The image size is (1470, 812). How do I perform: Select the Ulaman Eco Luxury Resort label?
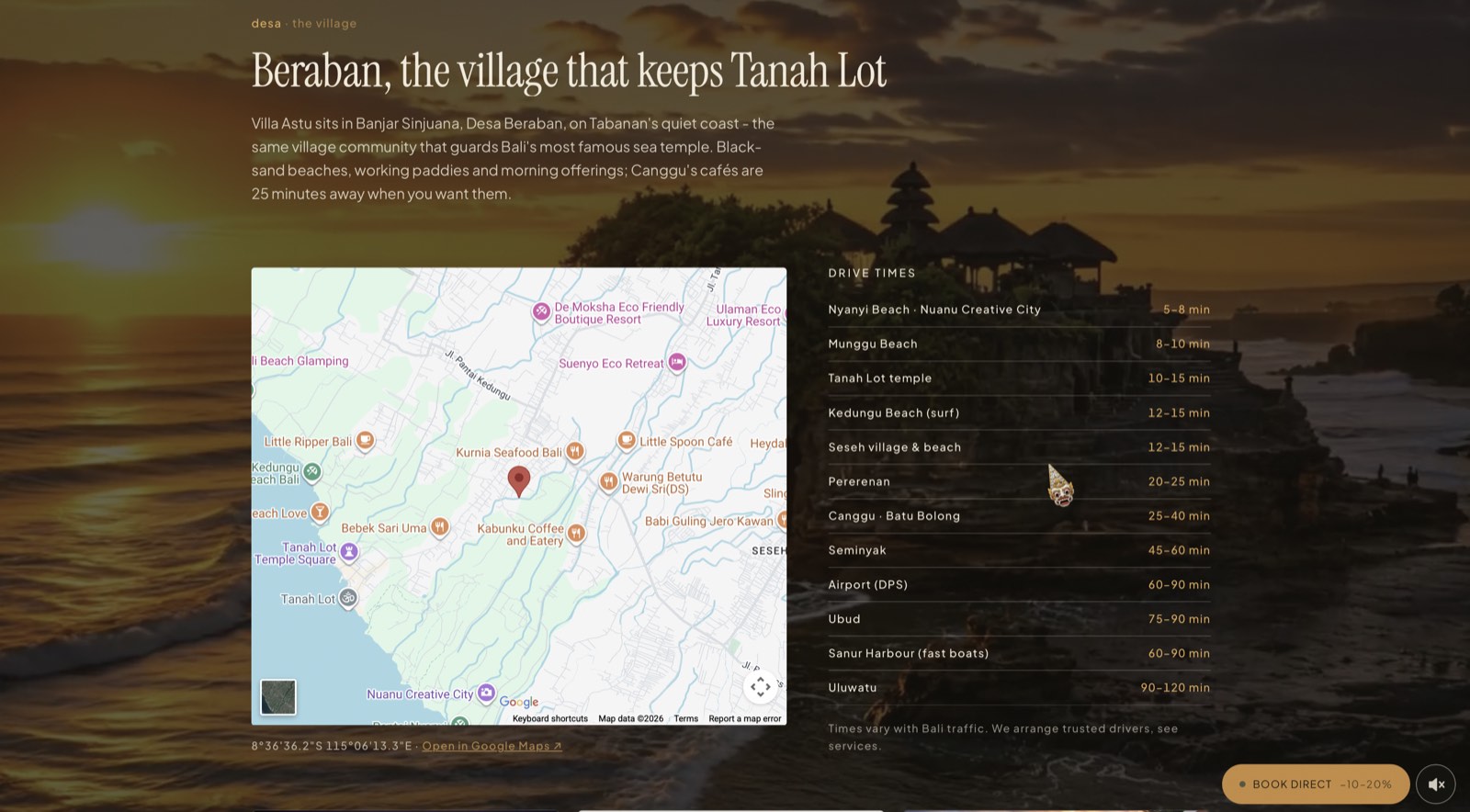[x=746, y=315]
